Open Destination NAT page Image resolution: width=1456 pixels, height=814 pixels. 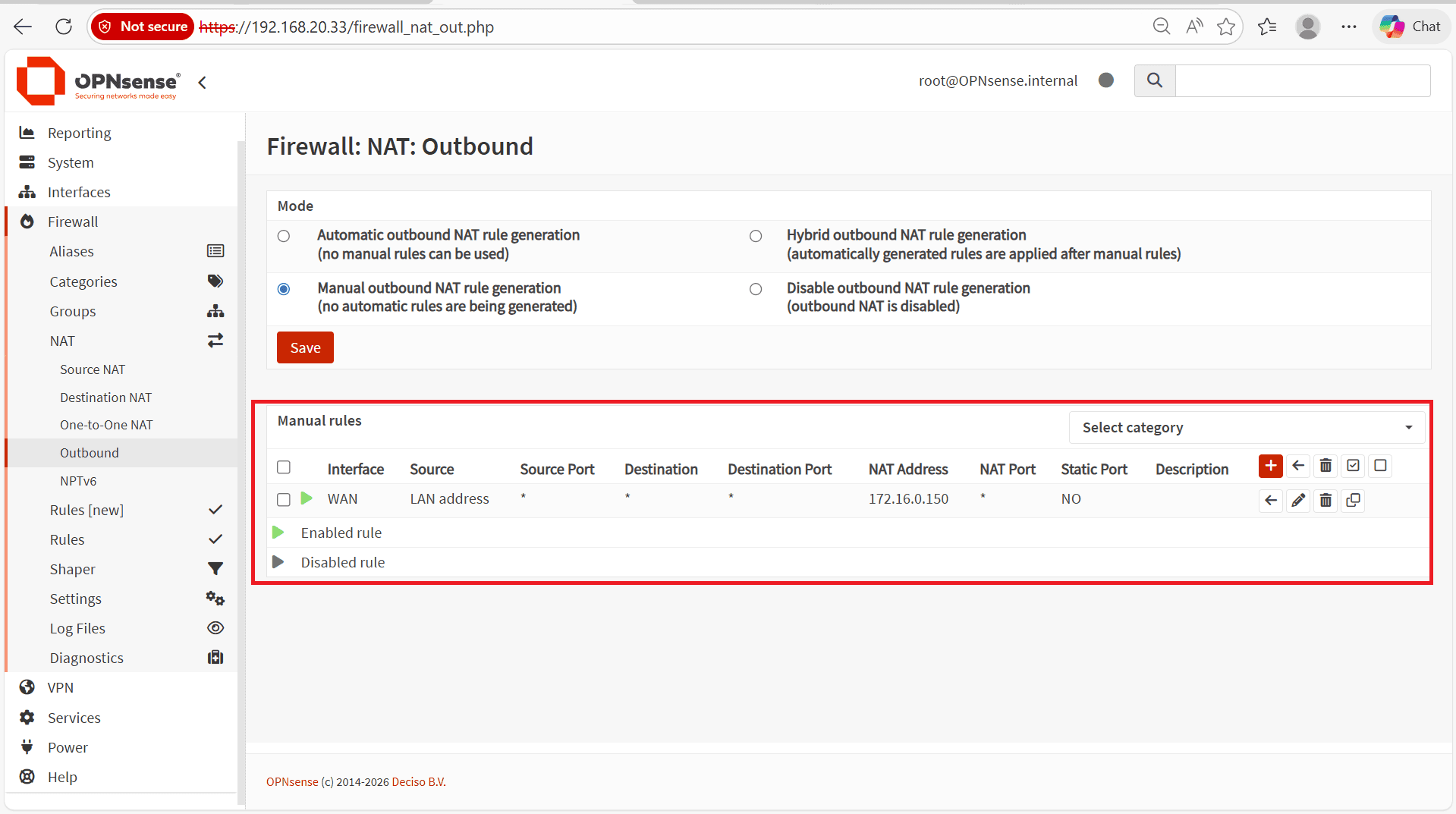click(105, 398)
